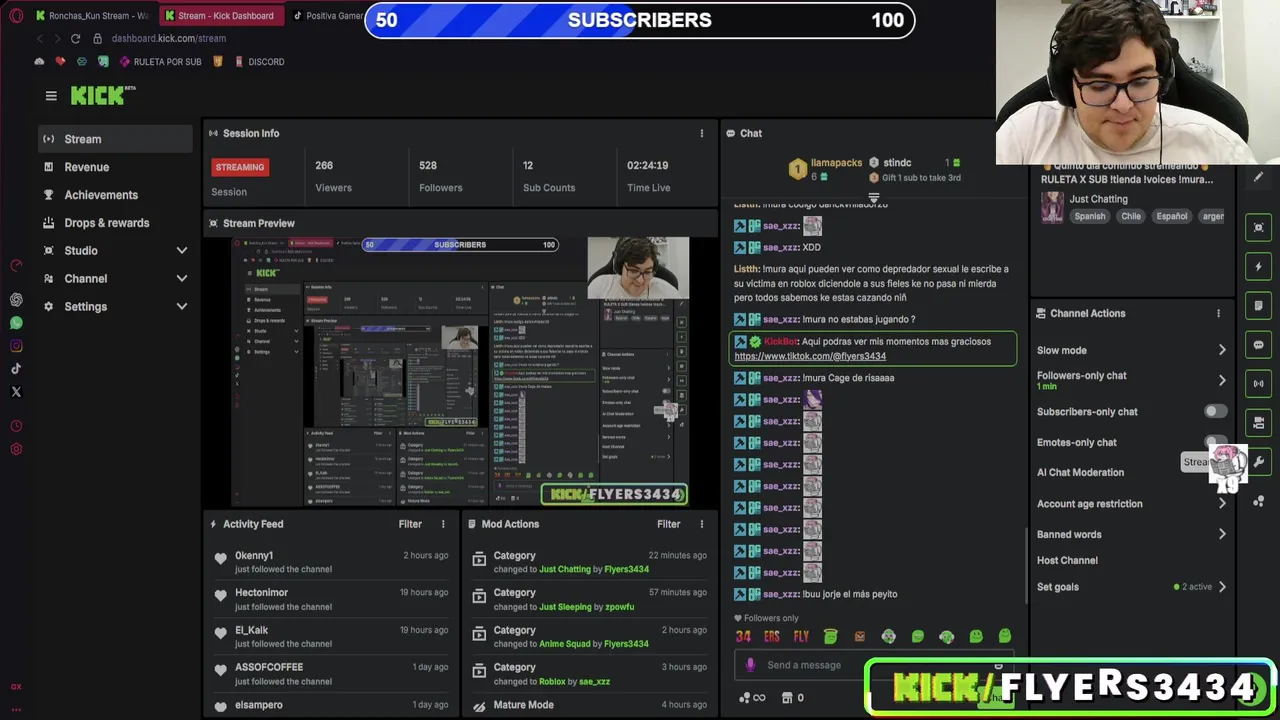1280x720 pixels.
Task: Click Just Chatting category name
Action: tap(1098, 199)
